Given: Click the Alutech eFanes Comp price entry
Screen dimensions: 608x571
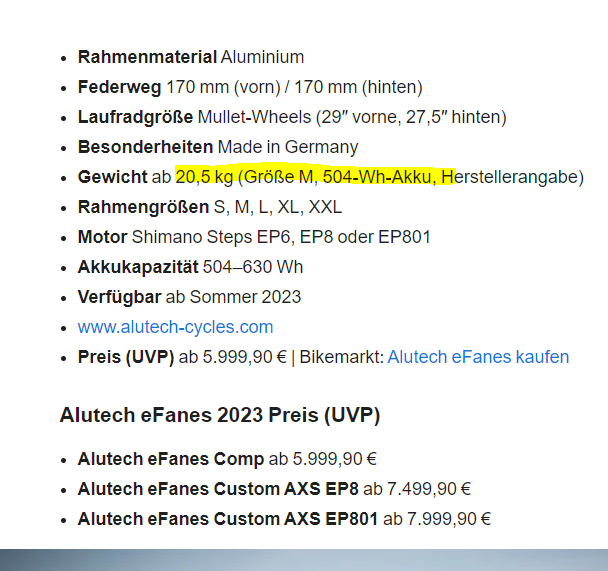Looking at the screenshot, I should pyautogui.click(x=227, y=459).
